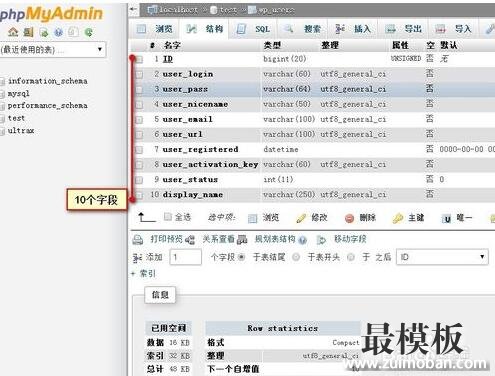
Task: Open the ultrax database
Action: point(21,130)
